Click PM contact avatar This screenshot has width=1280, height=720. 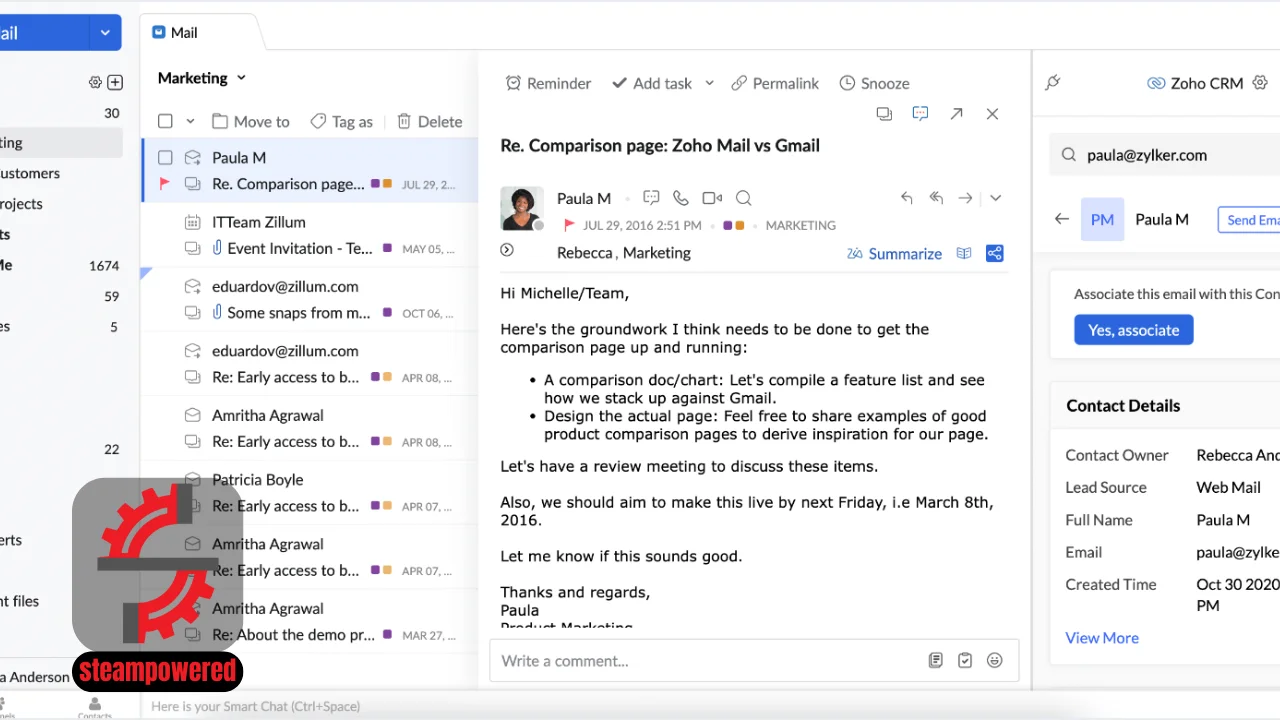1102,219
